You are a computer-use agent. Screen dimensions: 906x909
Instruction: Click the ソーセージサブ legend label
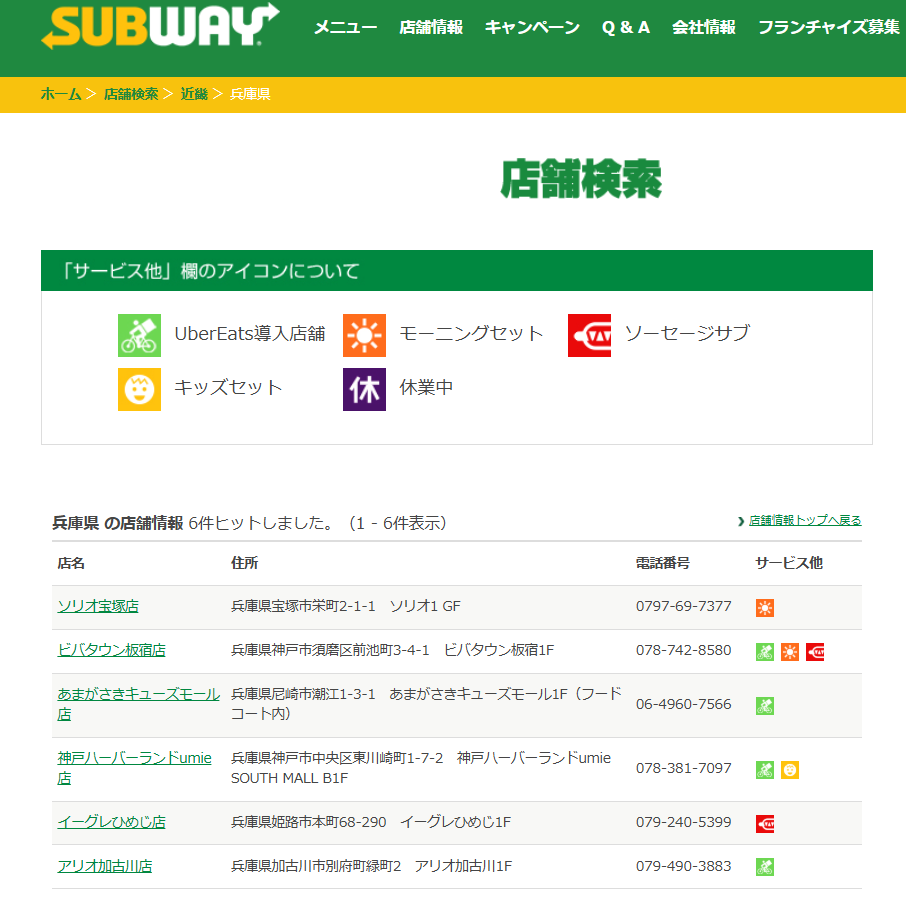click(687, 334)
